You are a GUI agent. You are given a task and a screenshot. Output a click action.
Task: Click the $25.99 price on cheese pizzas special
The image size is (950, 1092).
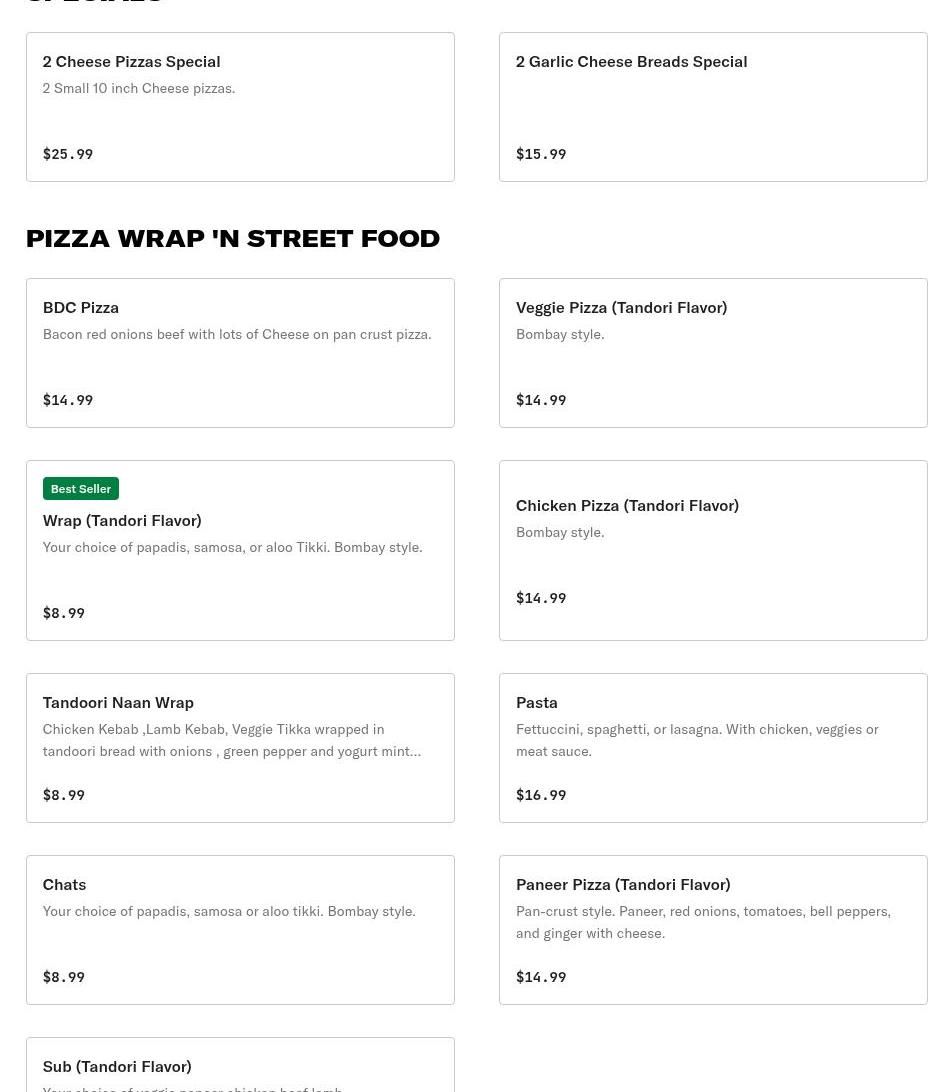[68, 154]
